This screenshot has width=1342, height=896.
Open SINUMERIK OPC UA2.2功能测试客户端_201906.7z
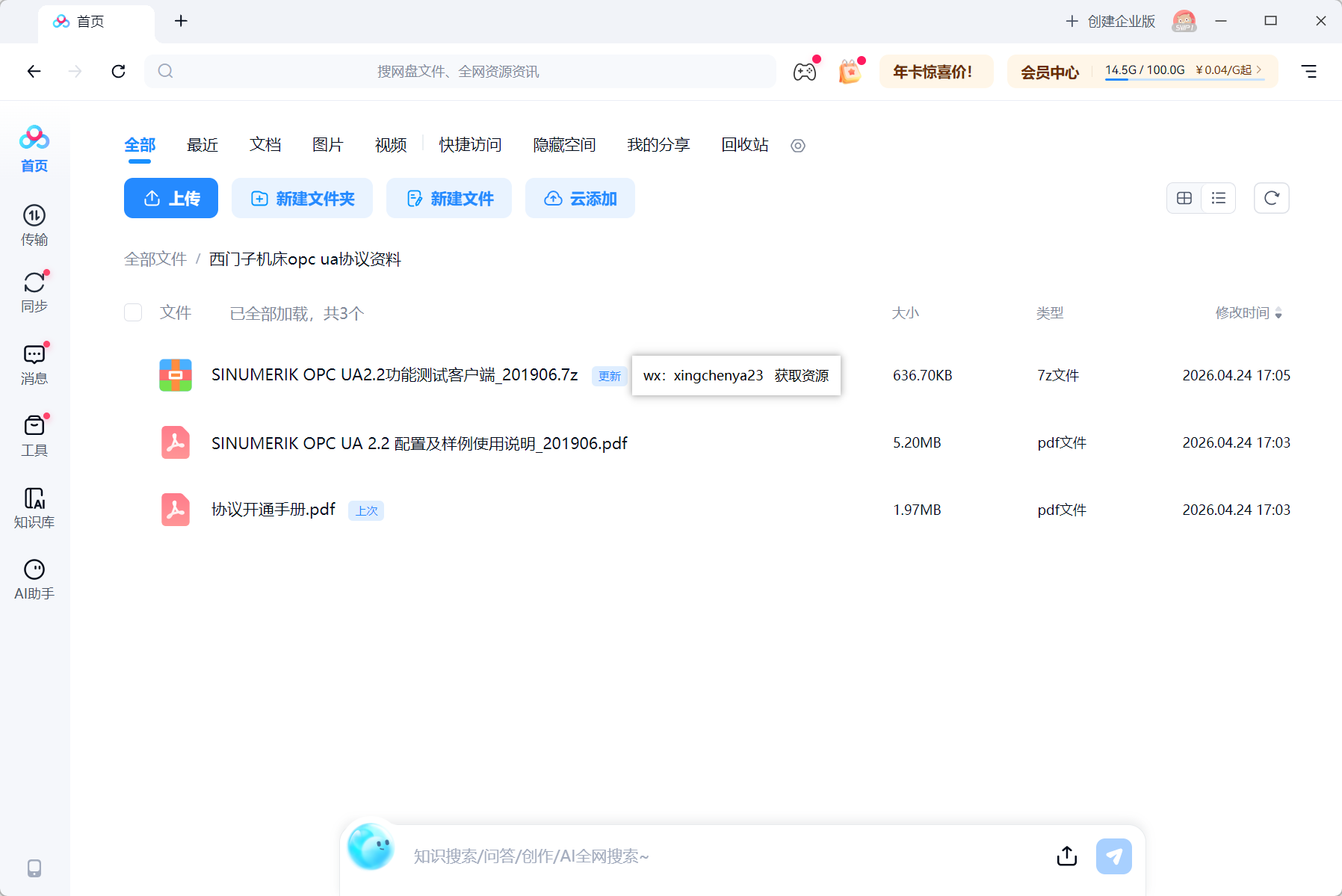[395, 374]
